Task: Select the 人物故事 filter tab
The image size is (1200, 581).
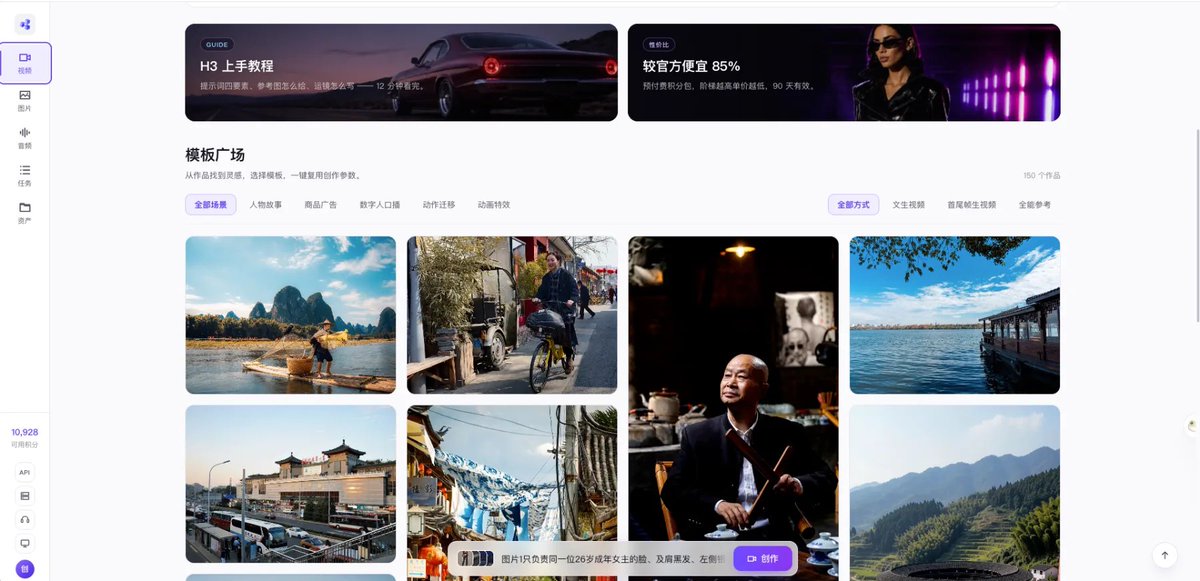Action: click(x=265, y=205)
